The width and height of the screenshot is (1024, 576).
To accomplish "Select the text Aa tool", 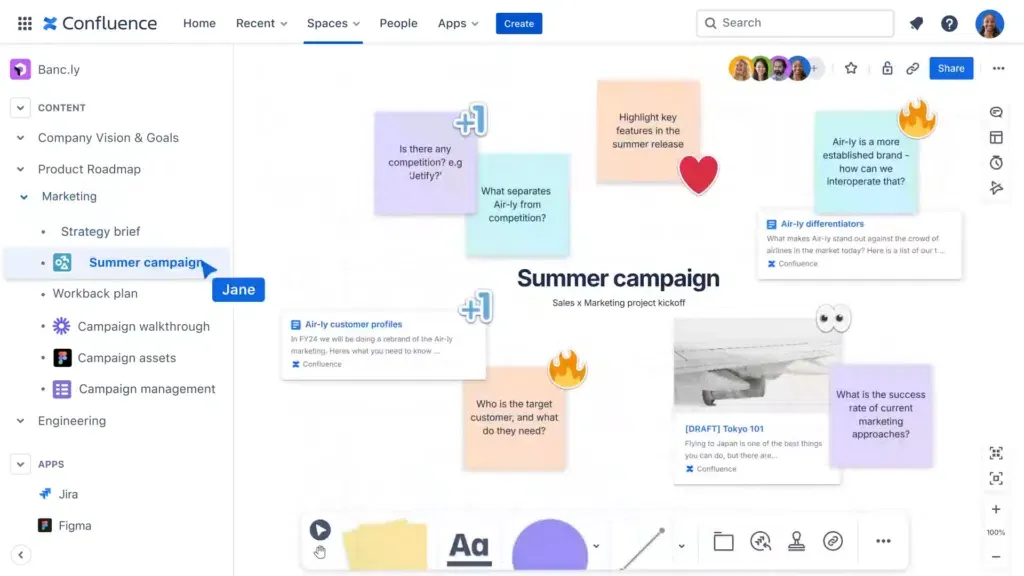I will [x=468, y=545].
